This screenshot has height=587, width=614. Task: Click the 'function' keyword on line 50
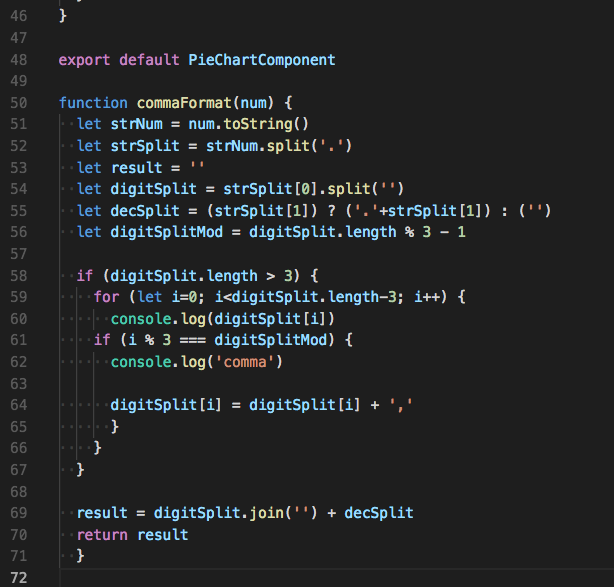coord(93,103)
